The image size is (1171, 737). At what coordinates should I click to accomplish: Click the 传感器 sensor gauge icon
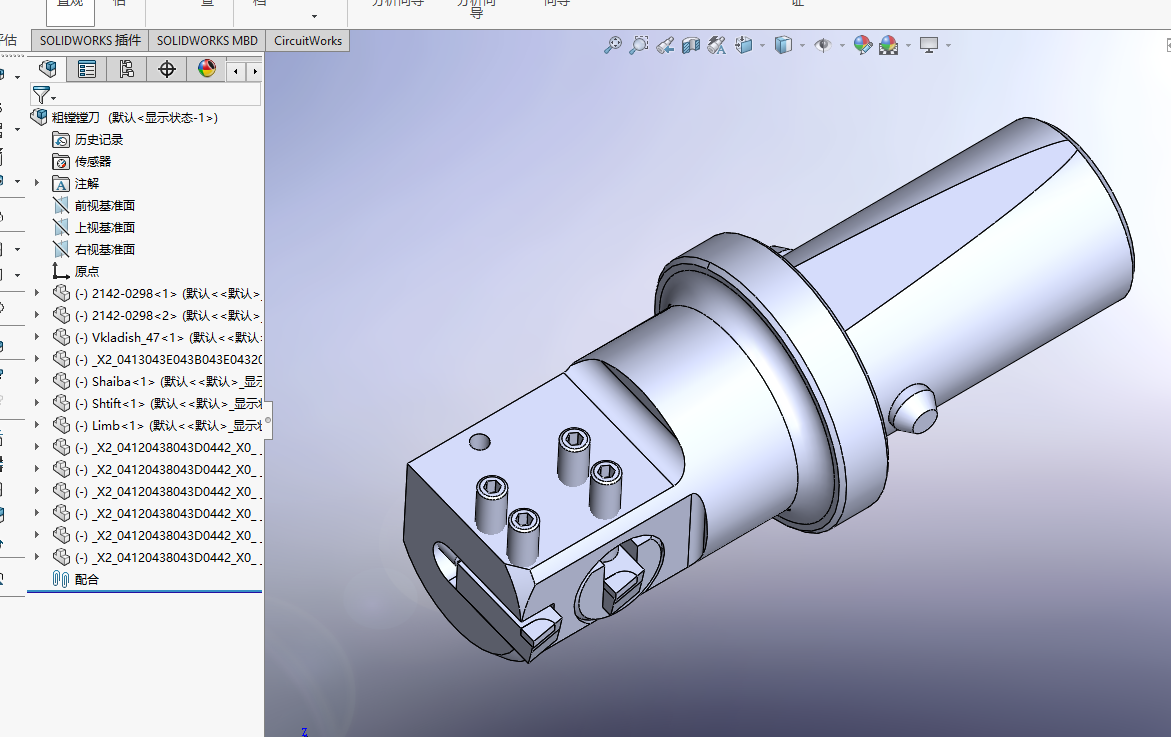pos(61,161)
